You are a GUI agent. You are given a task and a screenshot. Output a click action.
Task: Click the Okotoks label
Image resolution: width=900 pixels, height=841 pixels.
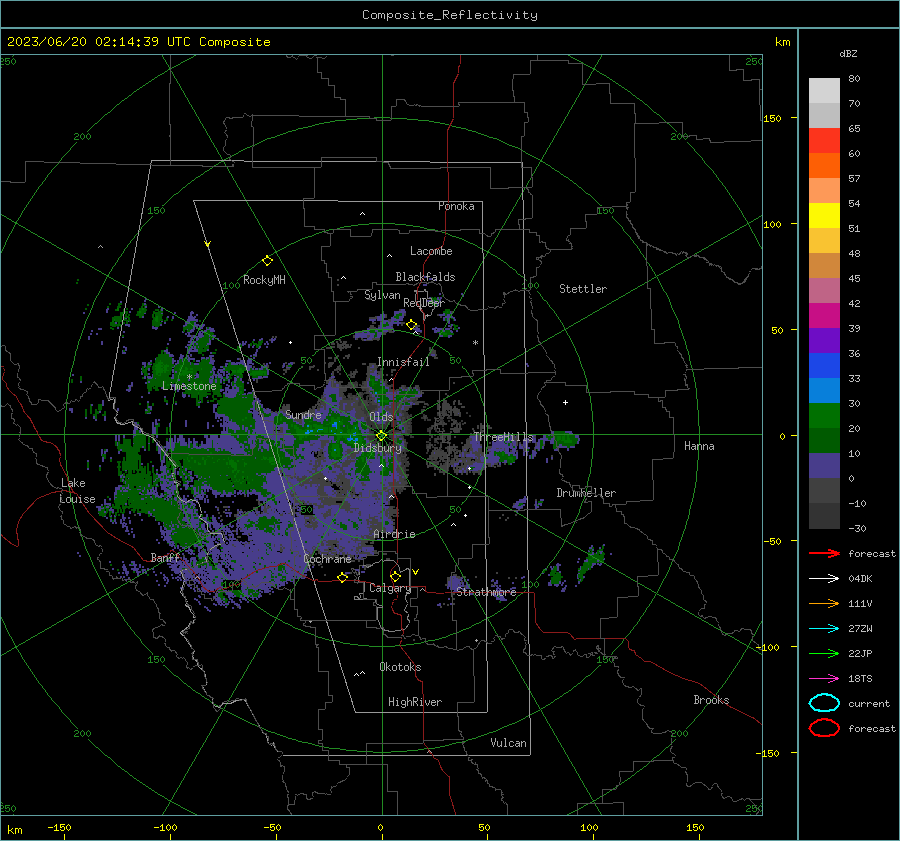400,667
